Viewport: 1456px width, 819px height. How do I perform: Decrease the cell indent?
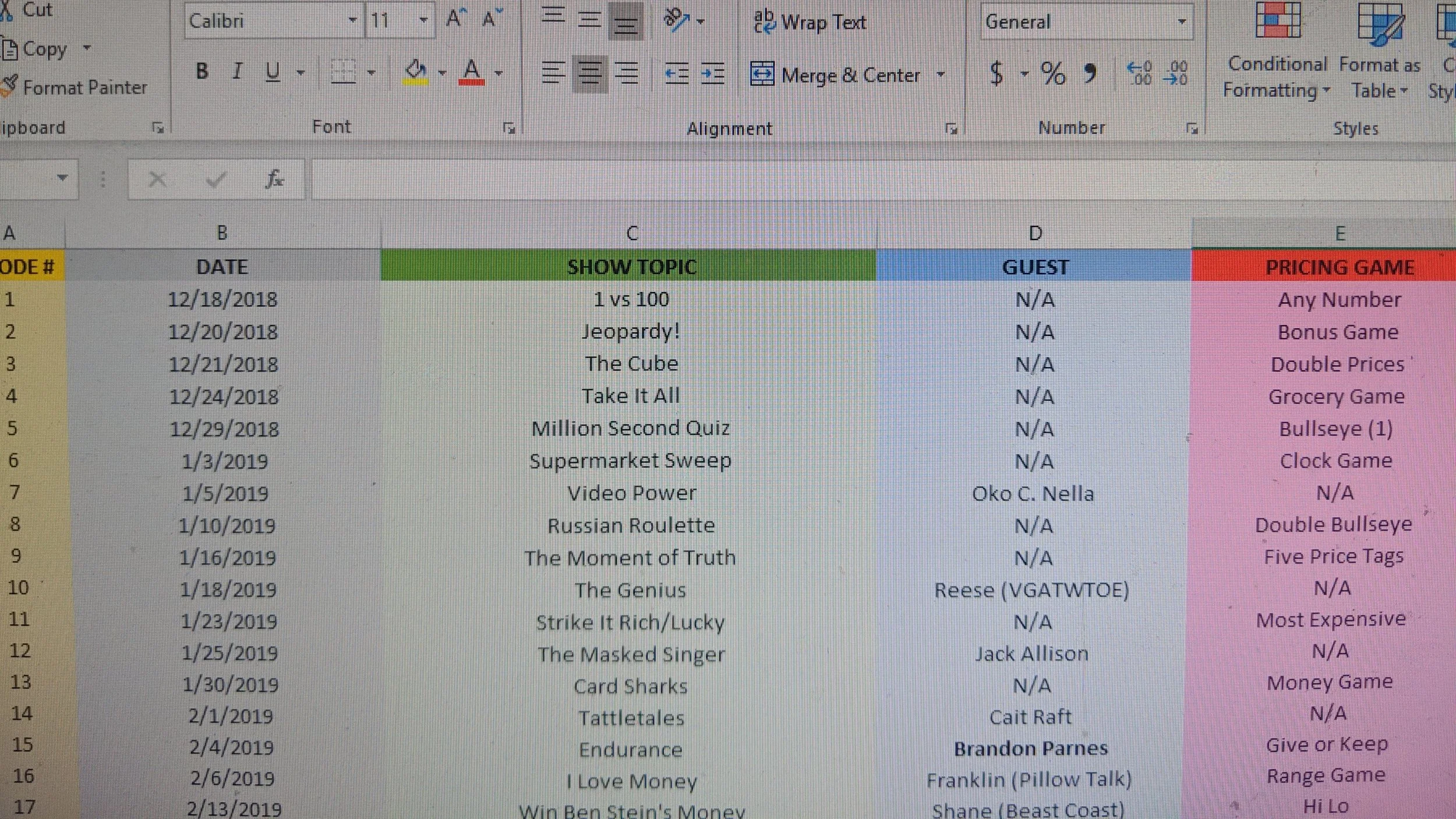coord(677,73)
